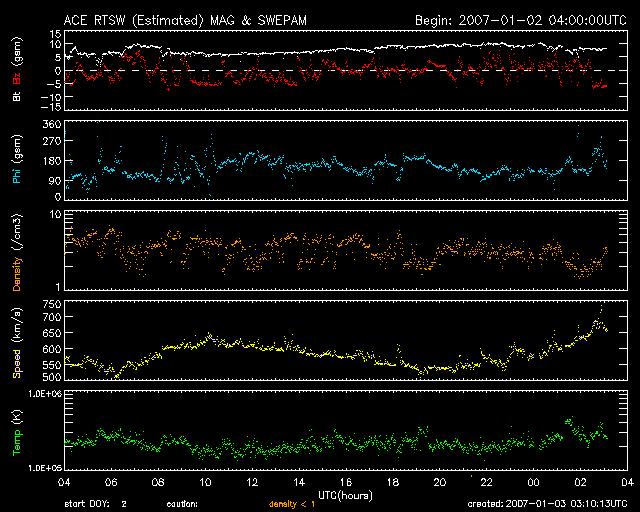Click the '360' value on the Phi axis

(52, 125)
